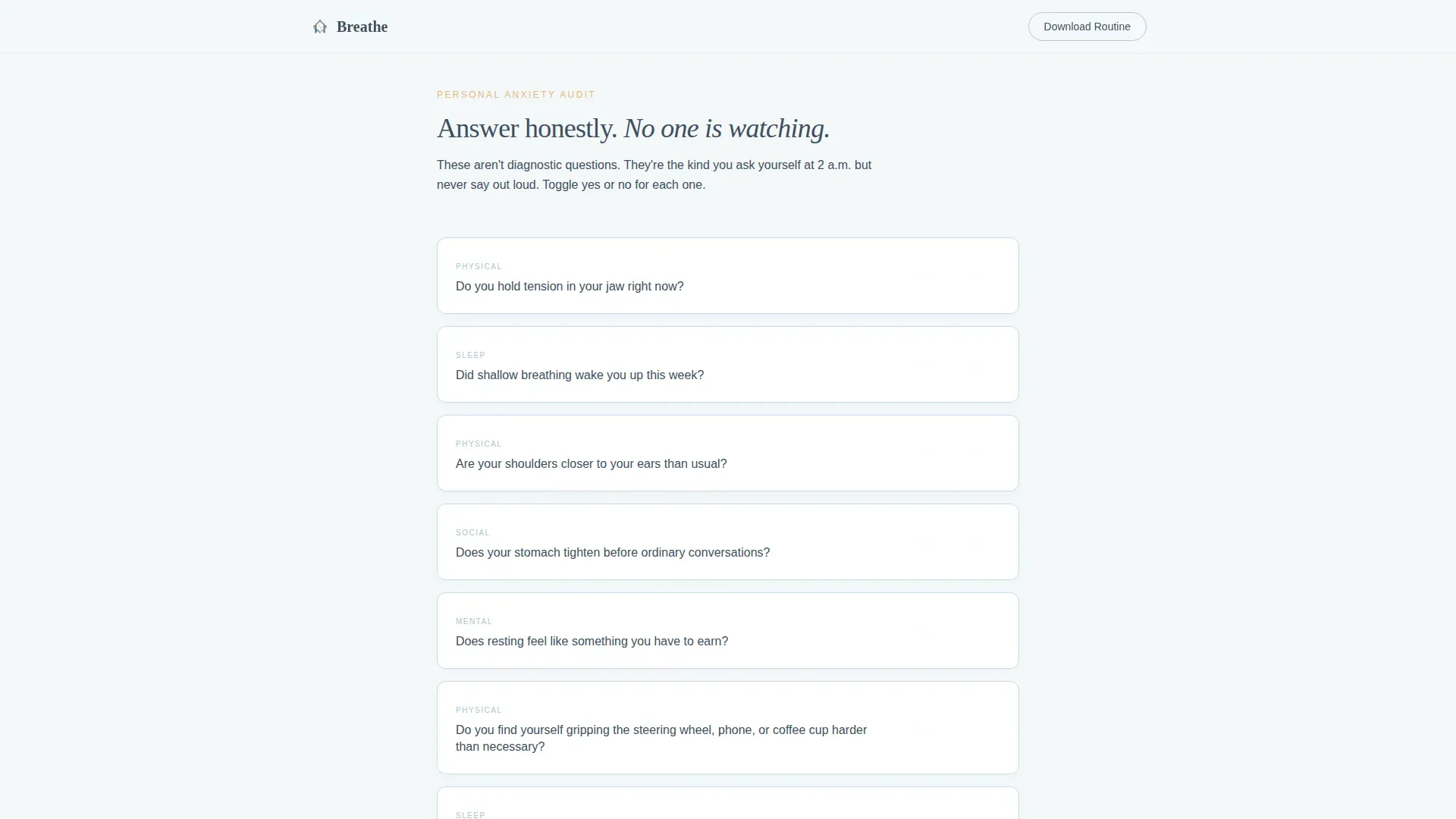Click the 'Did shallow breathing wake you up' question
This screenshot has width=1456, height=819.
[579, 375]
